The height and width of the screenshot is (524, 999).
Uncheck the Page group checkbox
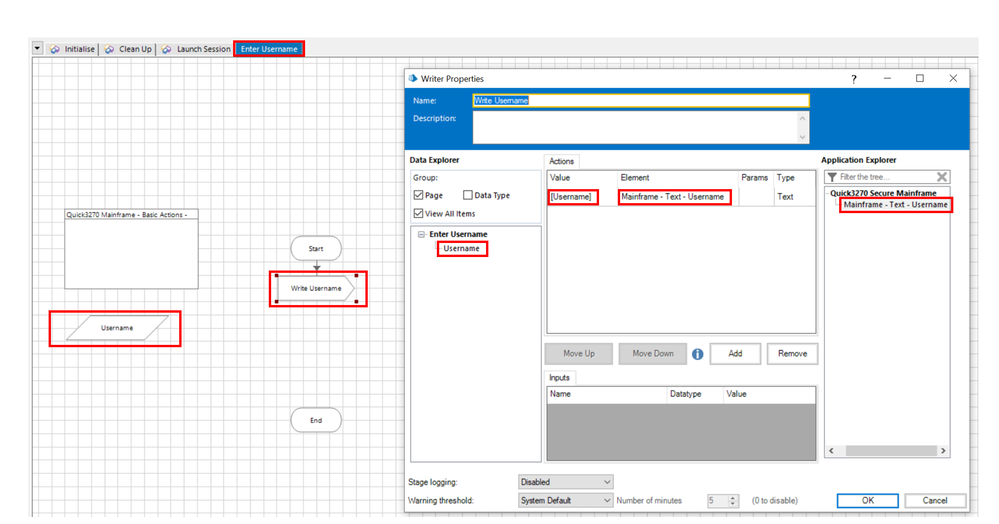pyautogui.click(x=420, y=196)
